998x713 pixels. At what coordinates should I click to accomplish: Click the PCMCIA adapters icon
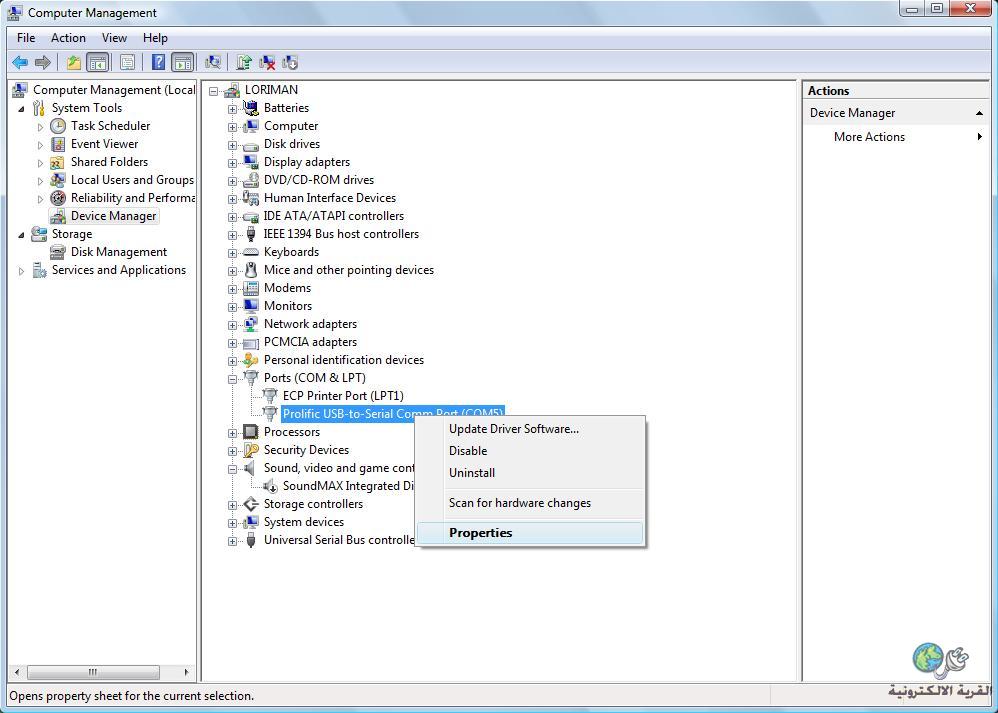[x=251, y=342]
